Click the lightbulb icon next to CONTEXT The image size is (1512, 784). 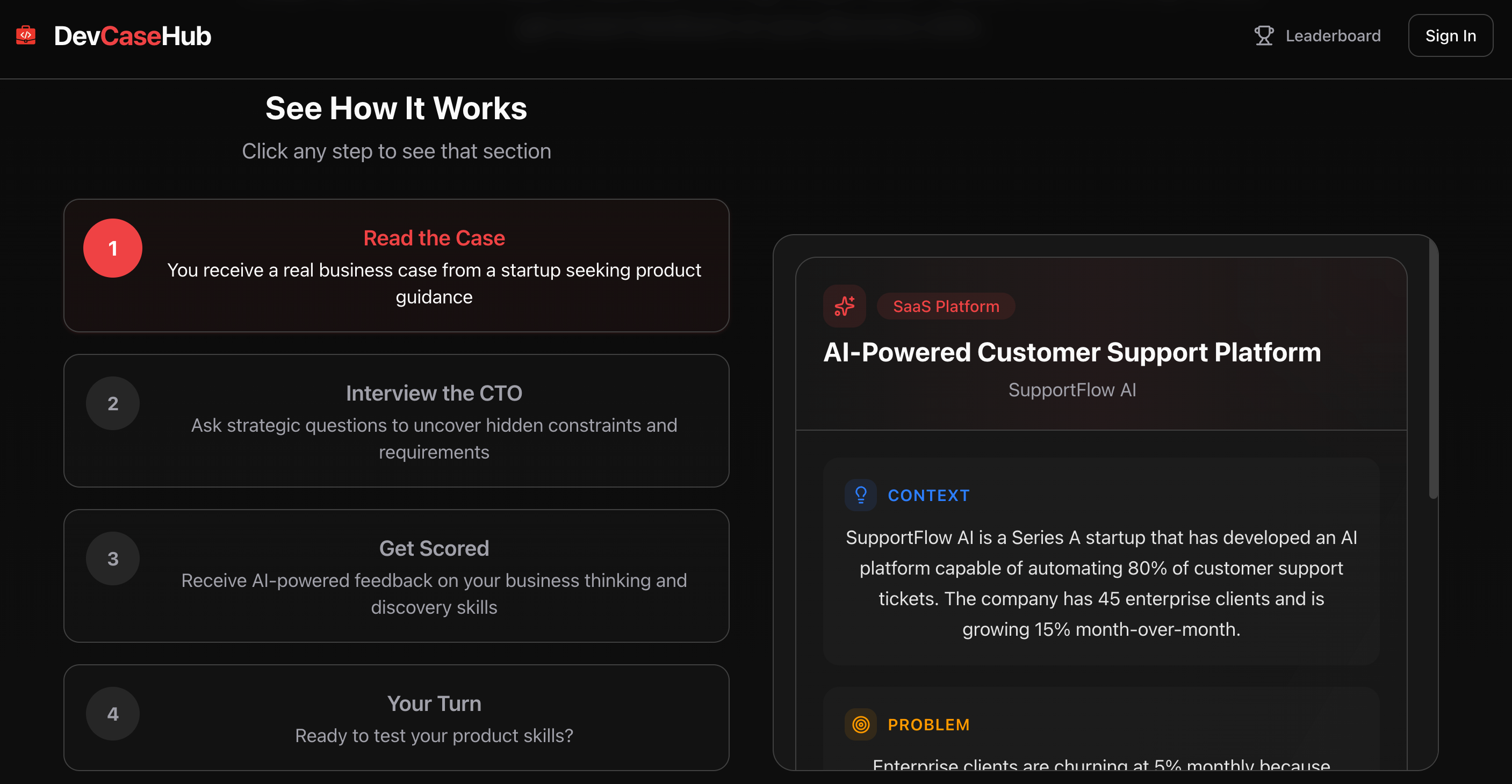click(860, 496)
